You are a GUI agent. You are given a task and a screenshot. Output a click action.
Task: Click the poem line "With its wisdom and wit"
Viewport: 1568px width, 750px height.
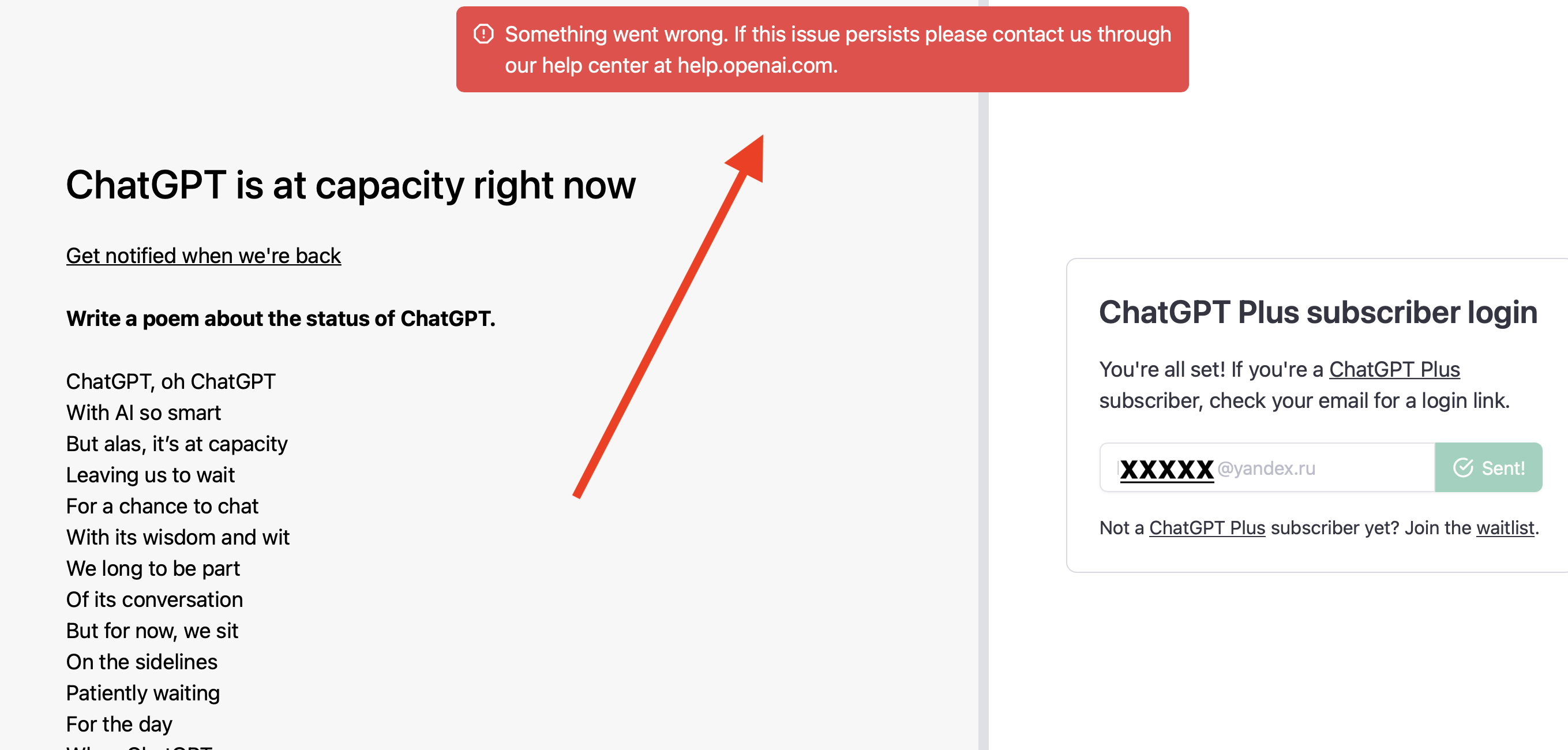(x=178, y=537)
